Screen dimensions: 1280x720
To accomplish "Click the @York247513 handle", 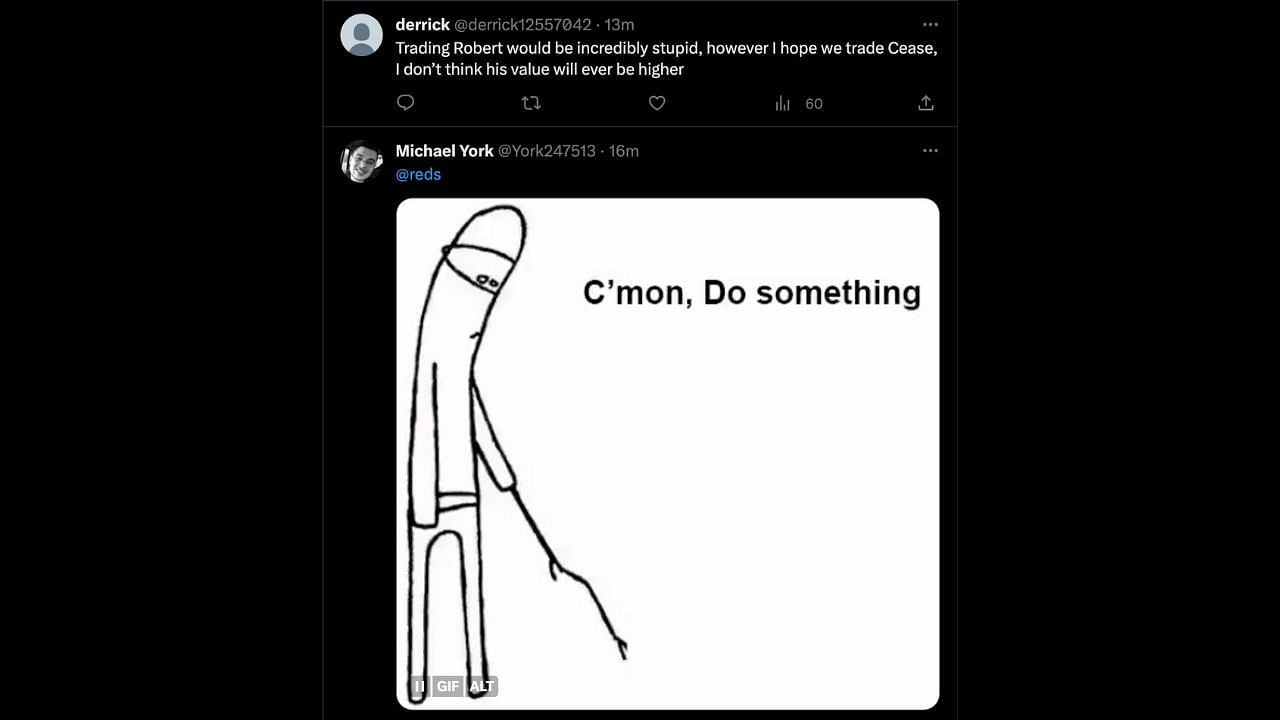I will tap(546, 150).
